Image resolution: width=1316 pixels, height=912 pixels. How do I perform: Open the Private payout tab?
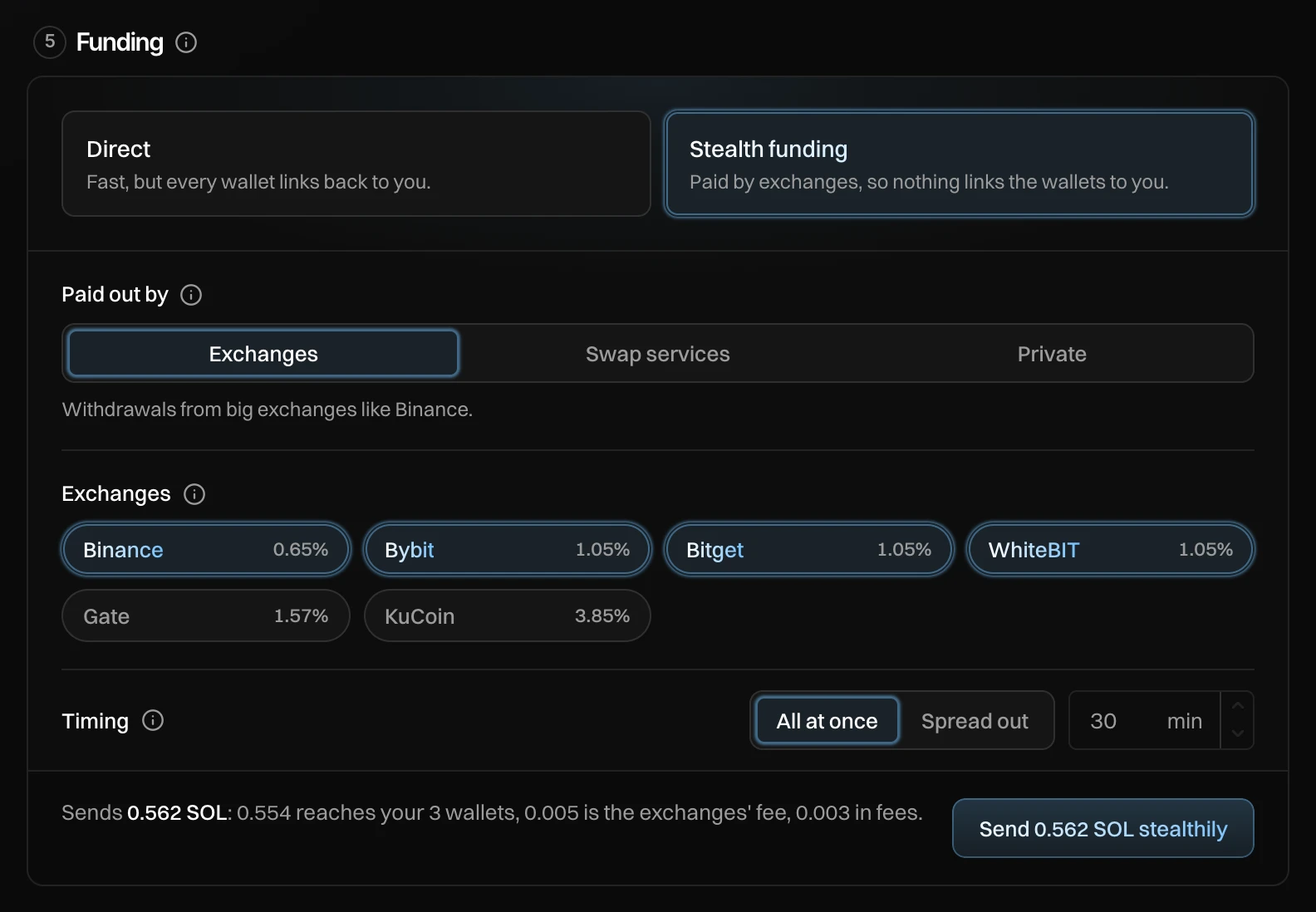1052,354
